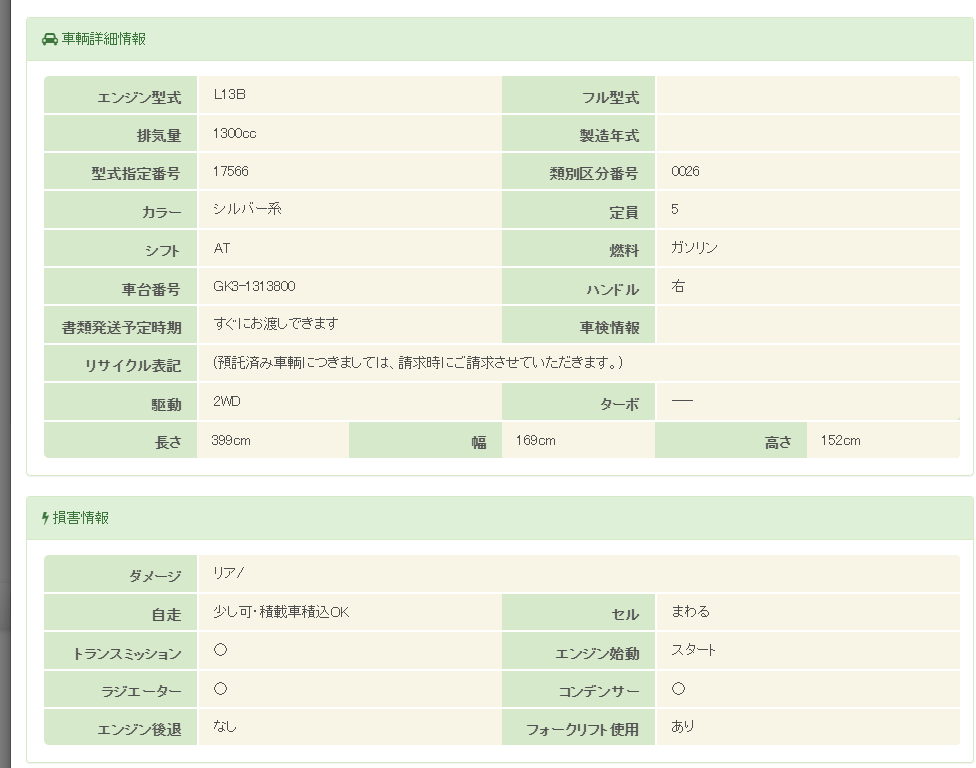976x768 pixels.
Task: Click the classification number 0026
Action: click(685, 171)
